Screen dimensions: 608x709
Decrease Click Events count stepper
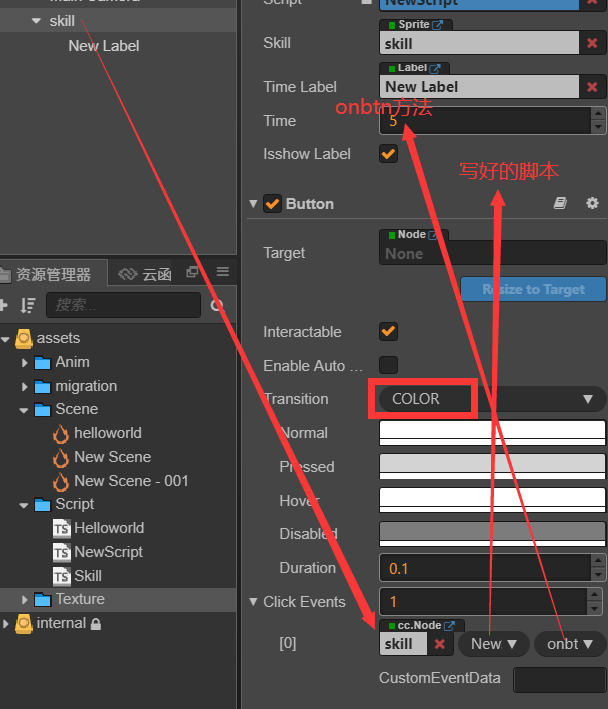(x=594, y=609)
